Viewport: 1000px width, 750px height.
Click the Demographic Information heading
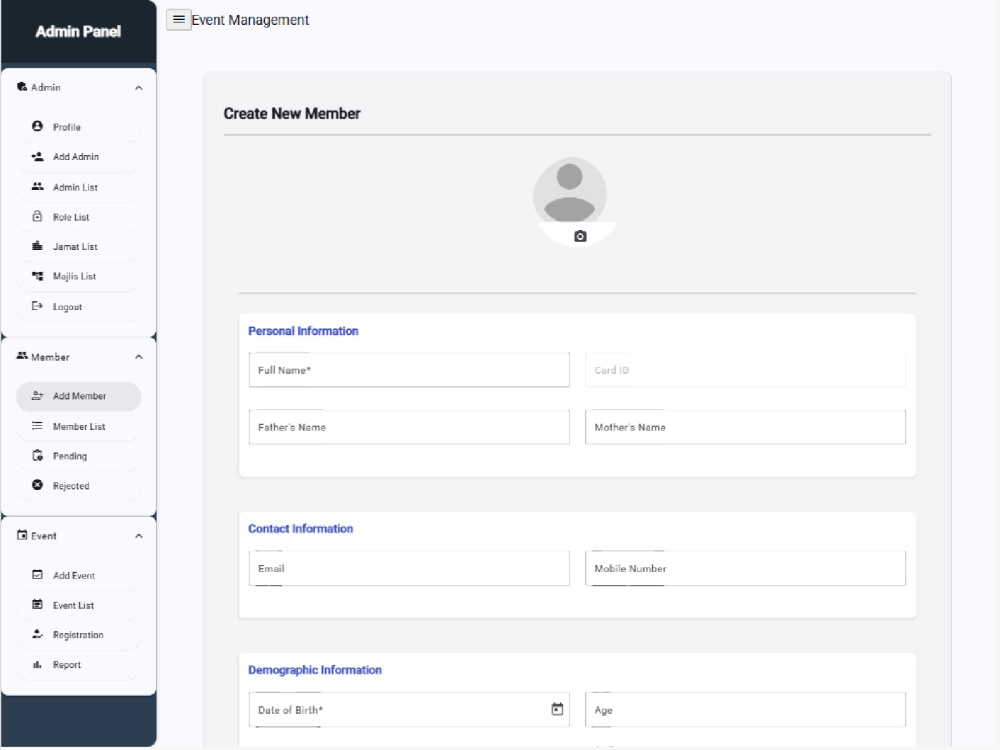(314, 670)
